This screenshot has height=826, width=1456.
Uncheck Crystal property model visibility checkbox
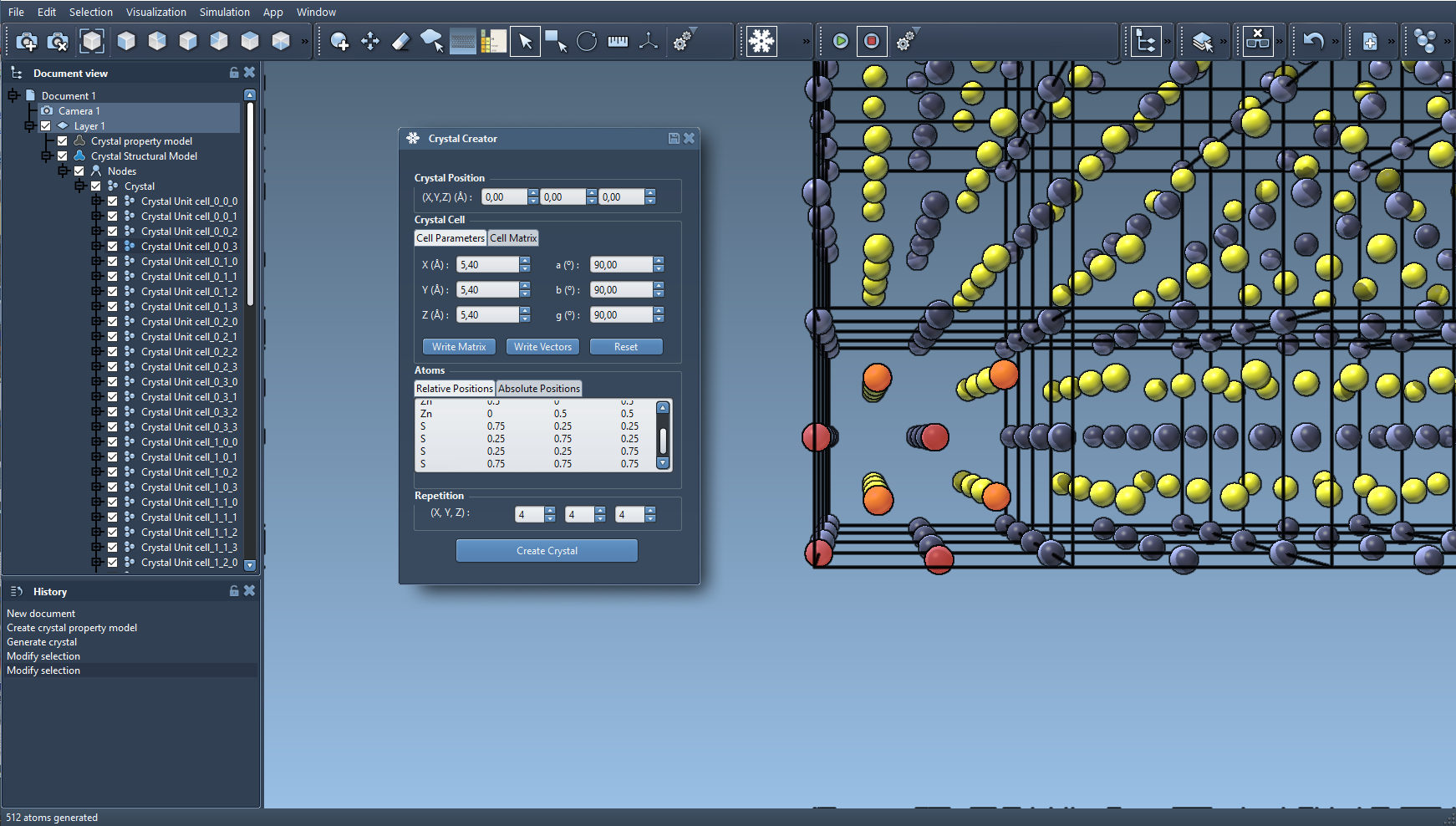pos(63,141)
